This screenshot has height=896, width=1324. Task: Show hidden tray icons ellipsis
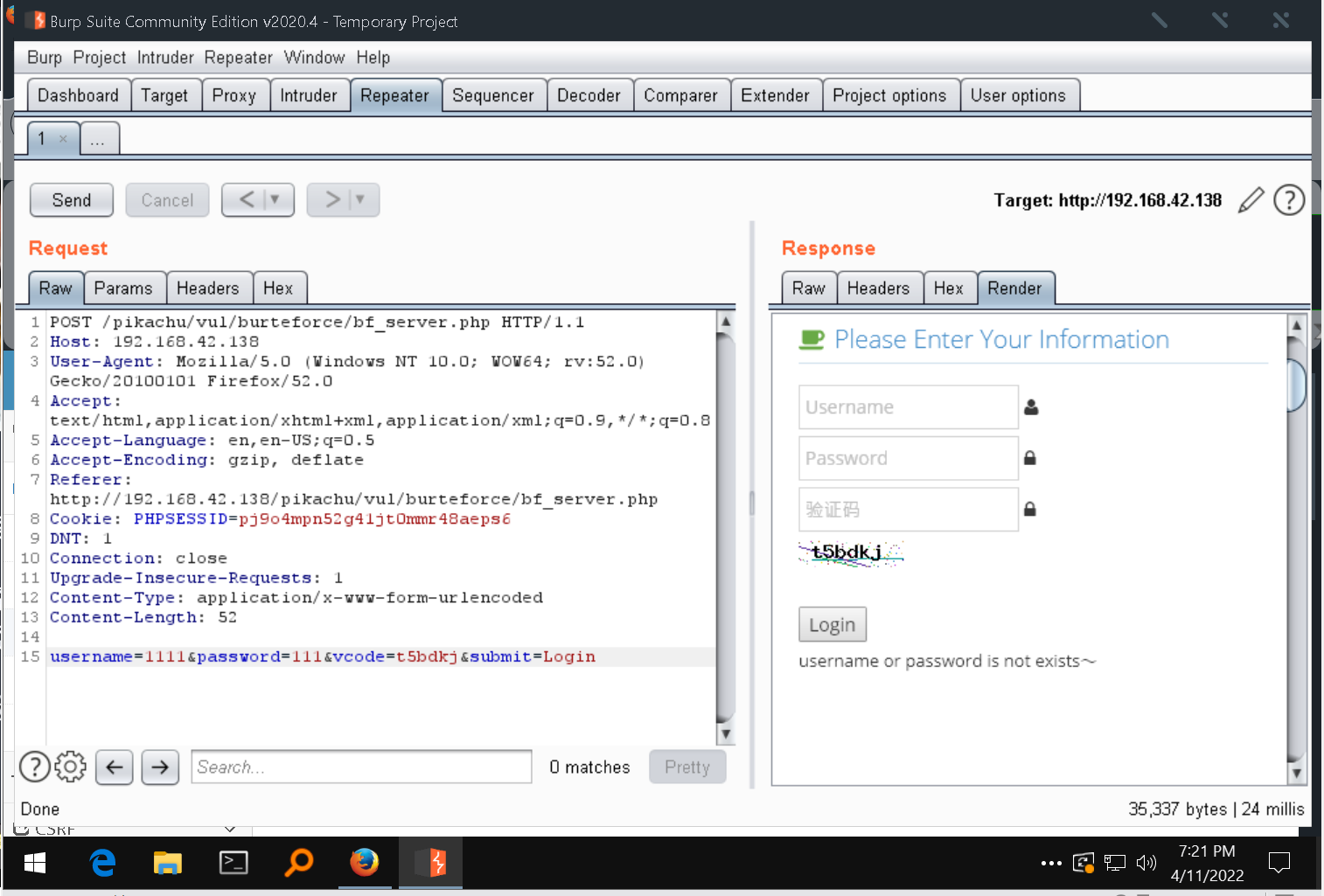coord(1052,864)
